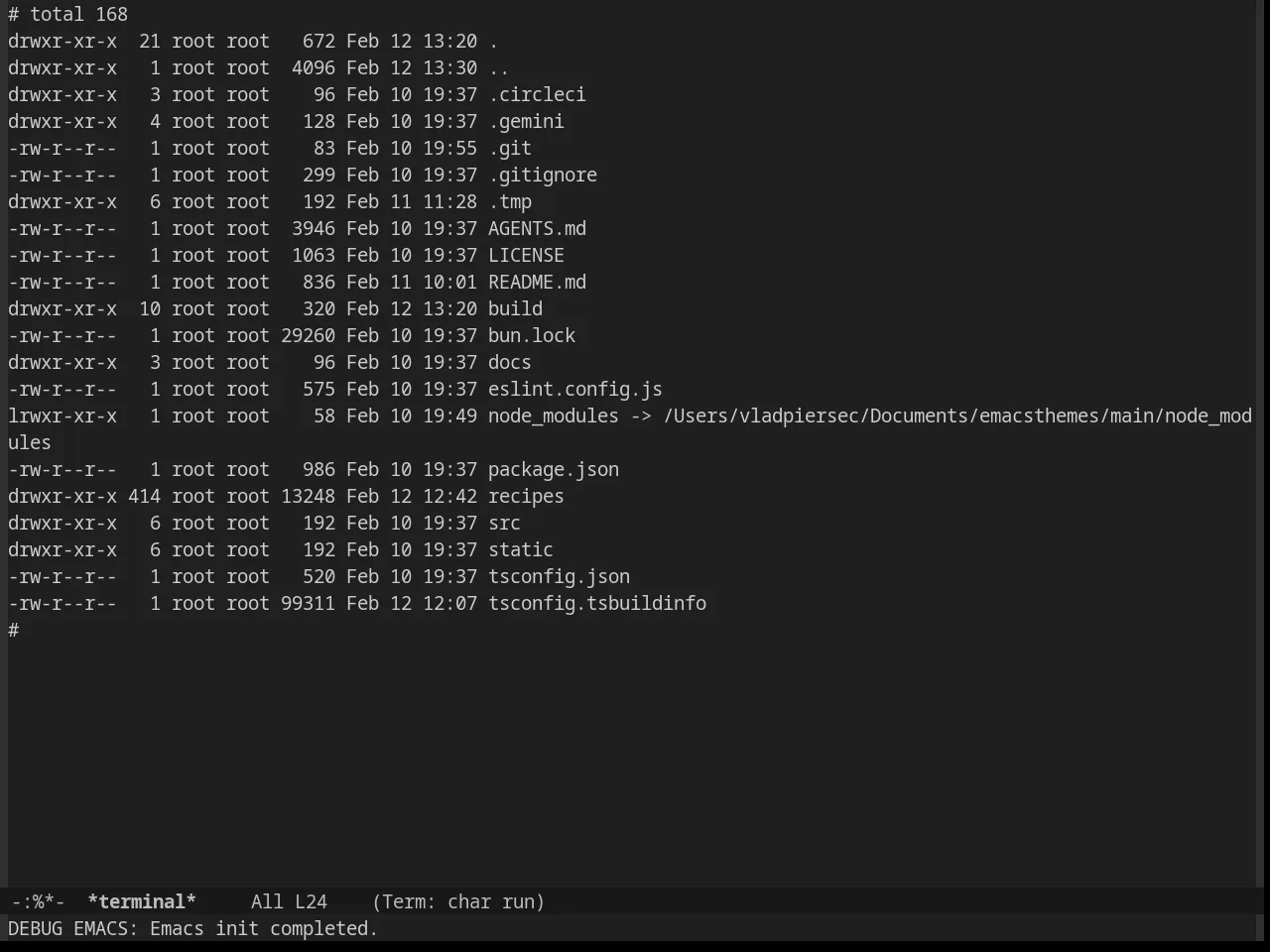Click the AGENTS.md file name
Screen dimensions: 1270x952
(537, 228)
